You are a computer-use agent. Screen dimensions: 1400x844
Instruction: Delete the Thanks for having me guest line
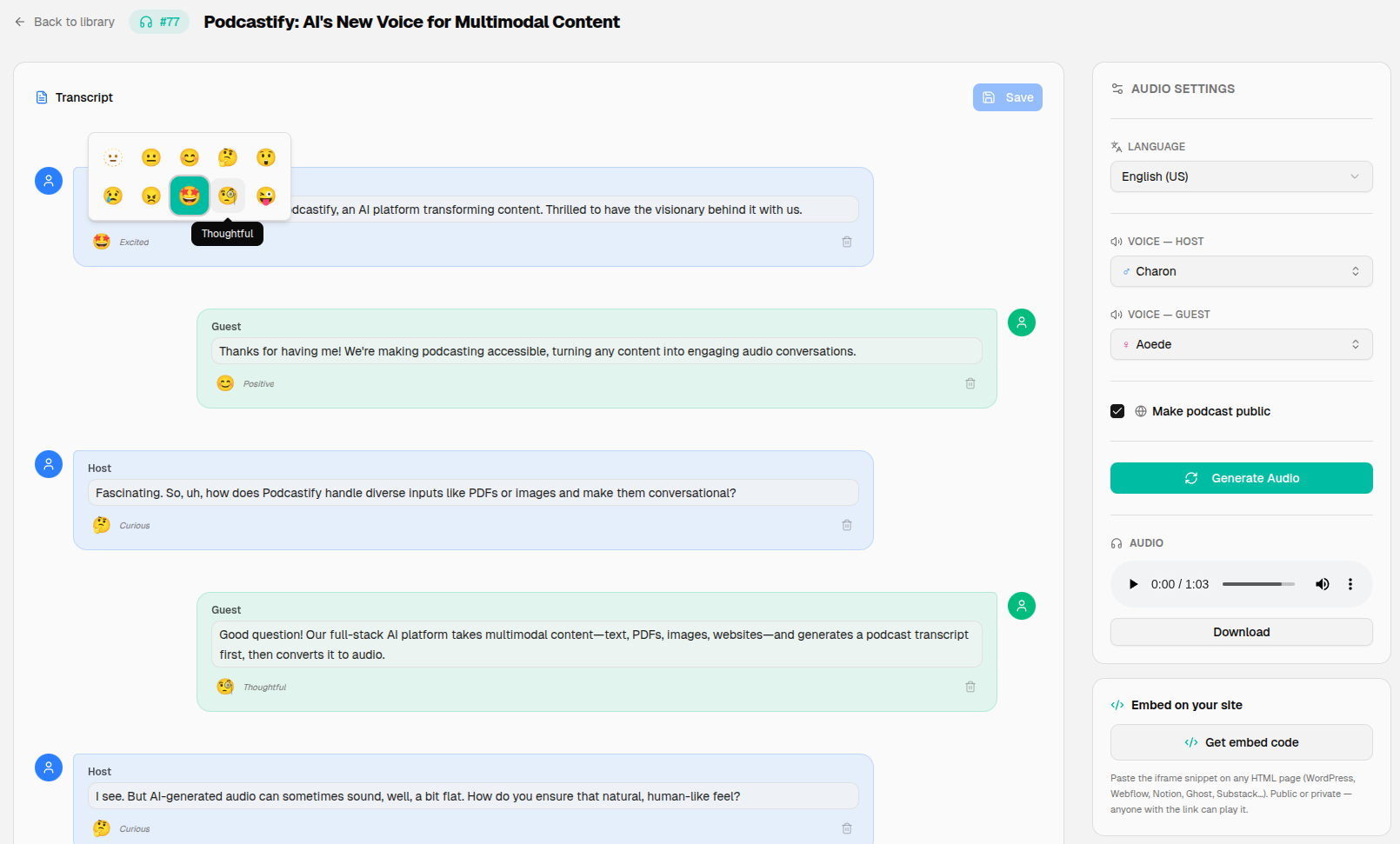970,383
